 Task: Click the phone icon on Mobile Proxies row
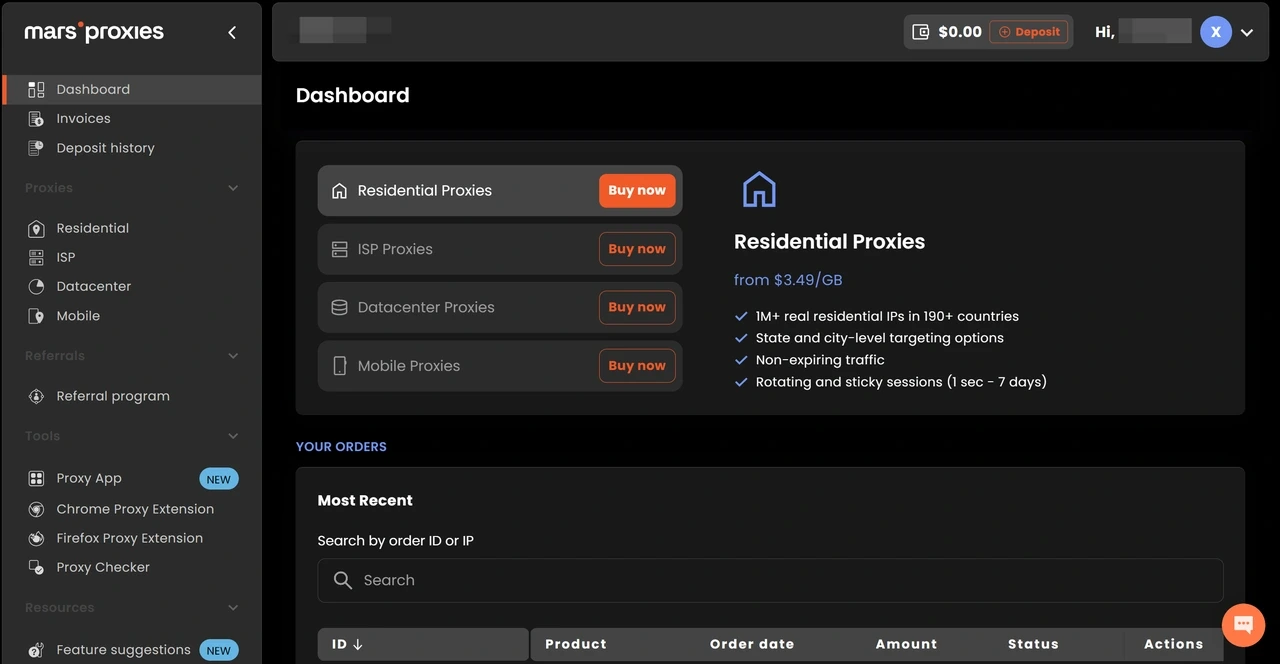pyautogui.click(x=339, y=366)
